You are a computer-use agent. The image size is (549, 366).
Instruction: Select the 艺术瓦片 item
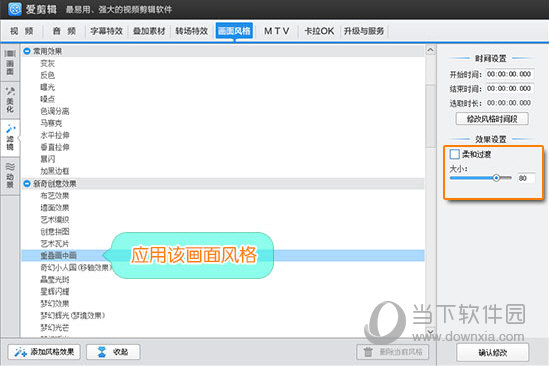coord(55,243)
